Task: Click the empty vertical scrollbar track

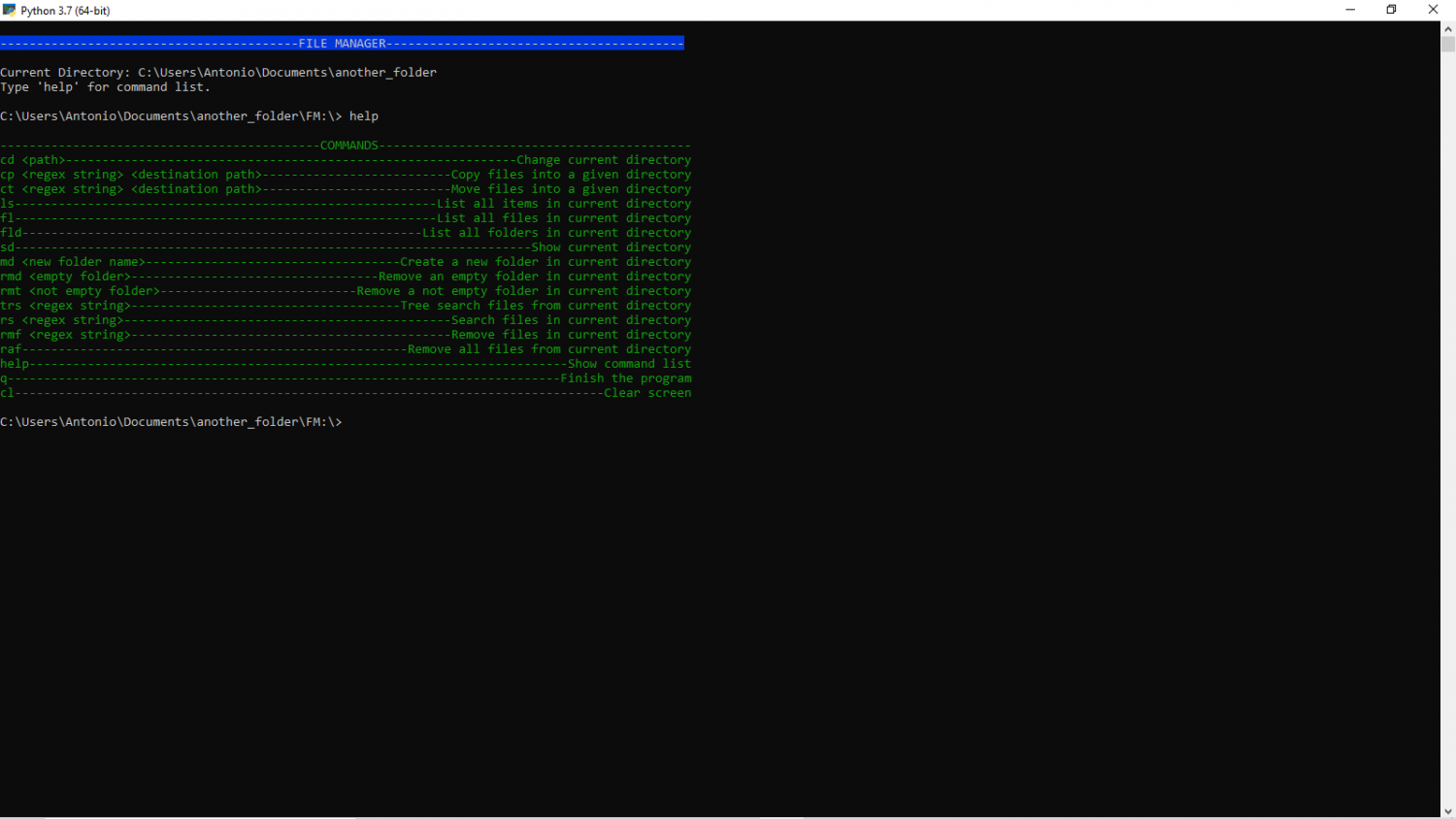Action: [x=1447, y=427]
